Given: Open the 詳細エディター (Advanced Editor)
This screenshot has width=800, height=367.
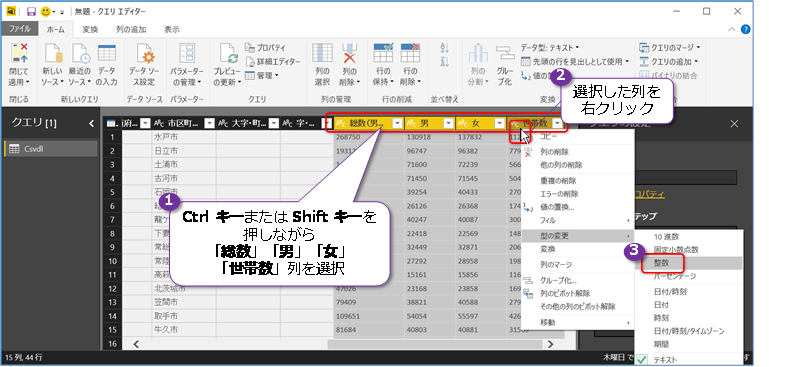Looking at the screenshot, I should pyautogui.click(x=272, y=62).
